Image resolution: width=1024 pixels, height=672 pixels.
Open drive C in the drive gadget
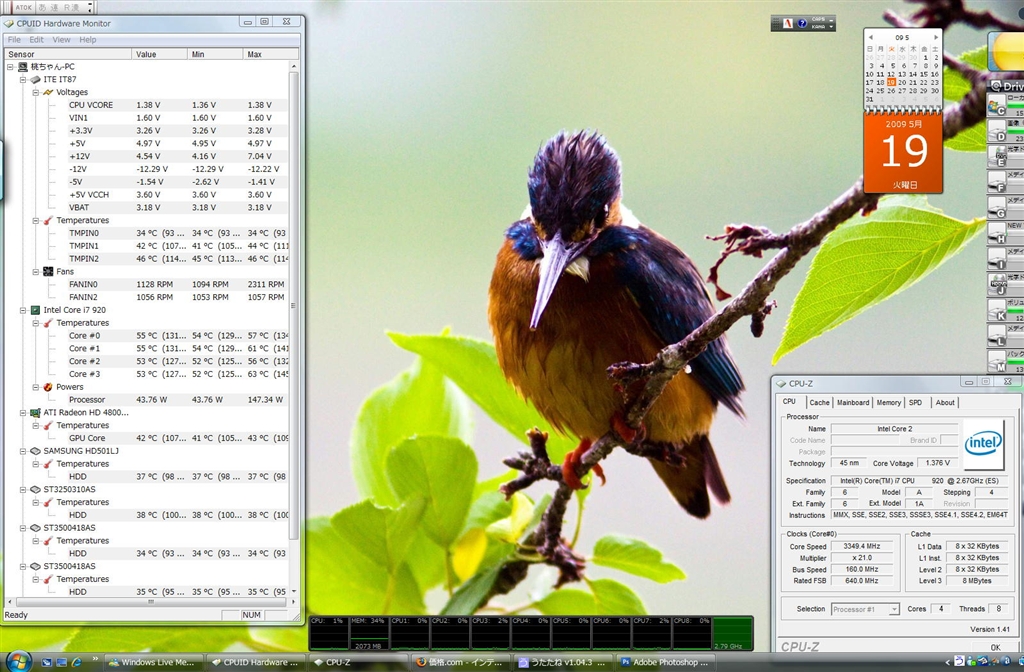997,105
